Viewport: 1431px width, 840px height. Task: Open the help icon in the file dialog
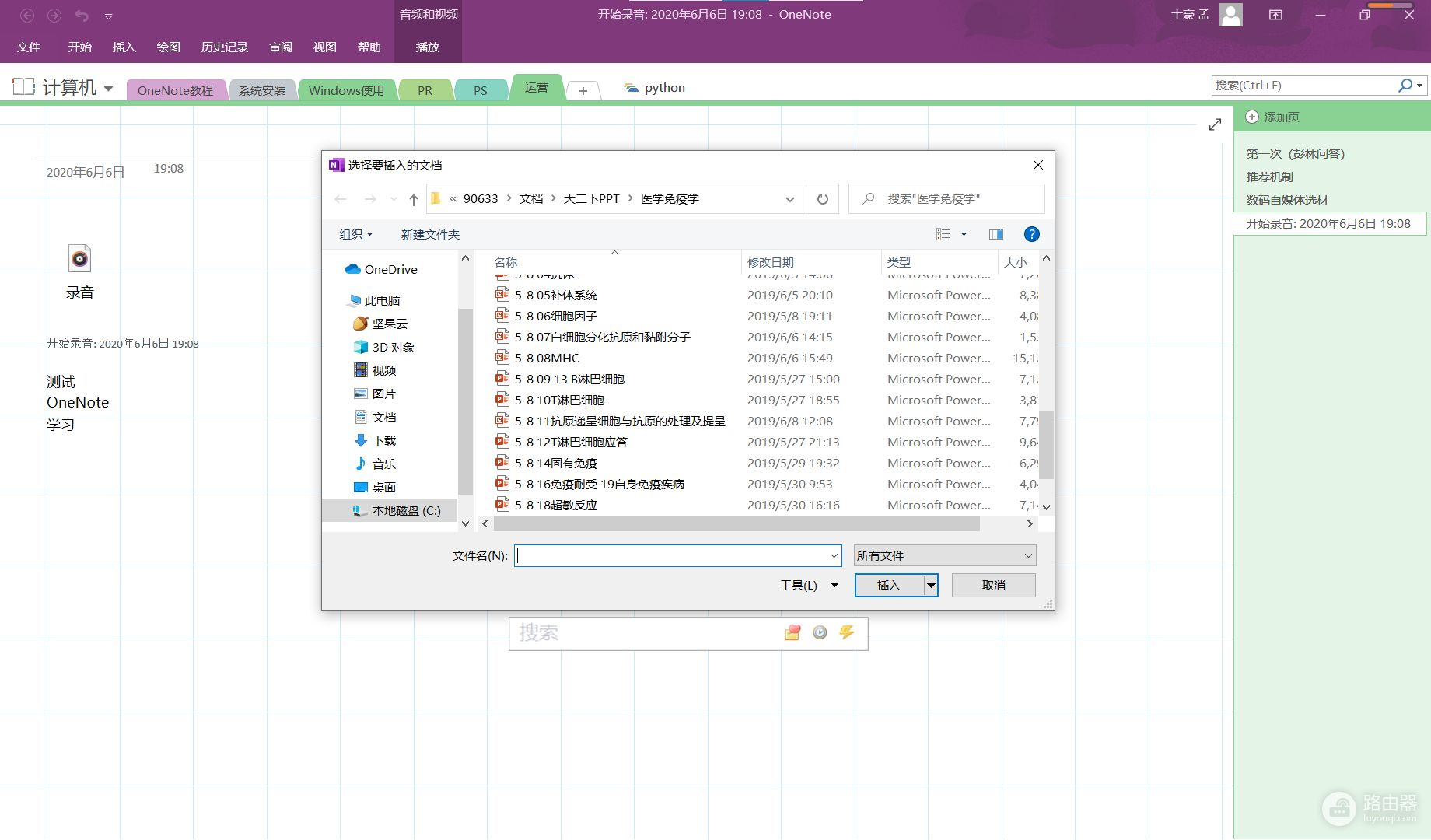click(x=1031, y=234)
